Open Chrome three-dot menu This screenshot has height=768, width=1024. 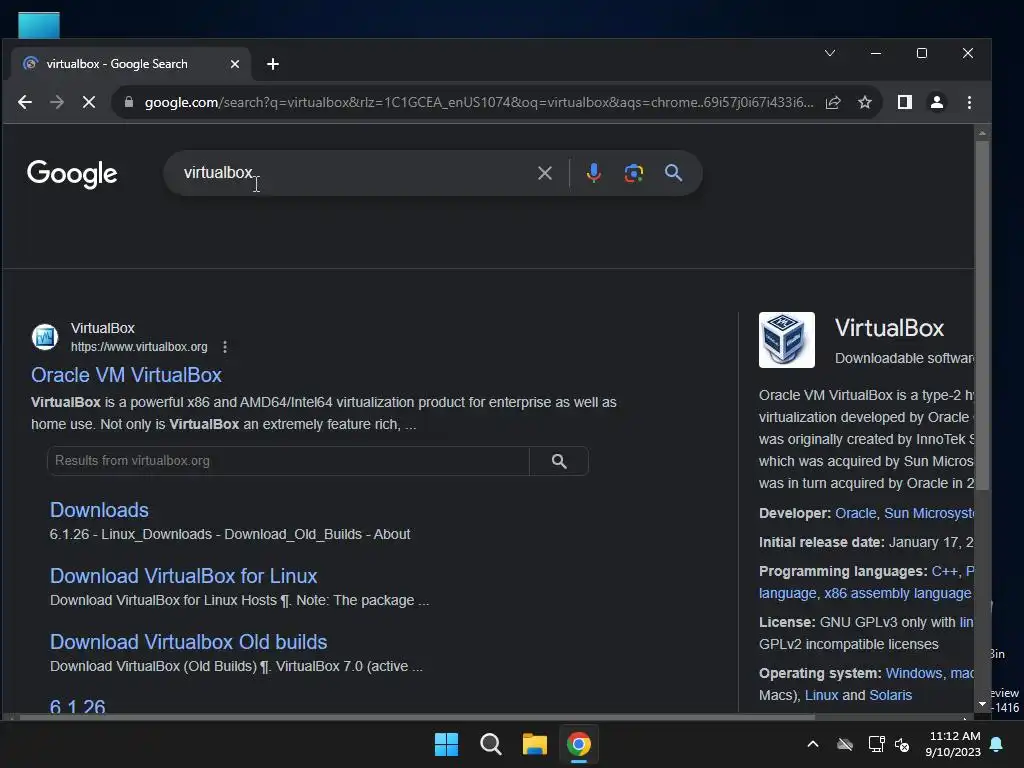click(969, 102)
